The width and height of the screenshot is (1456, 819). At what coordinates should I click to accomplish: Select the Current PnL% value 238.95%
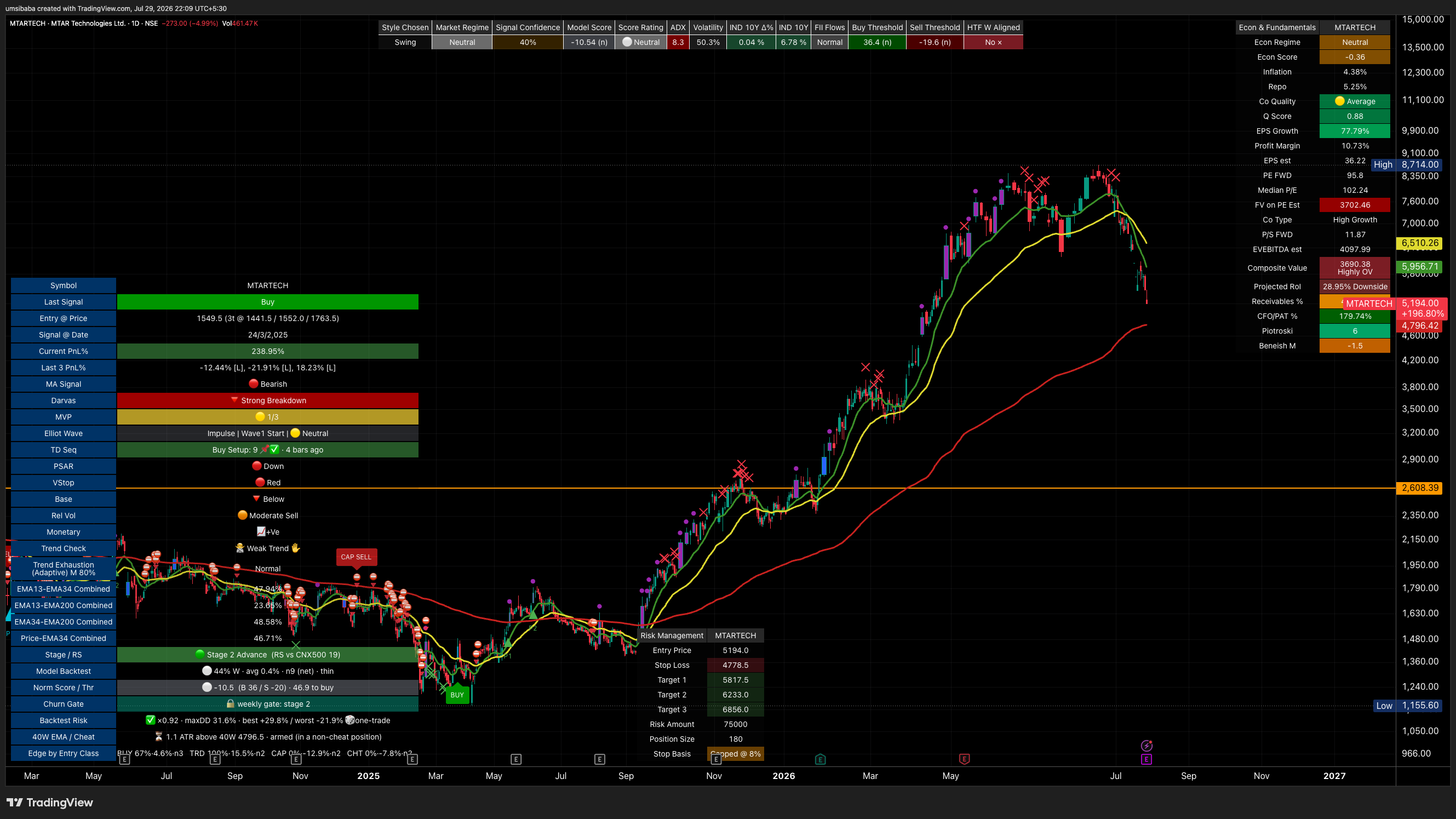coord(267,351)
